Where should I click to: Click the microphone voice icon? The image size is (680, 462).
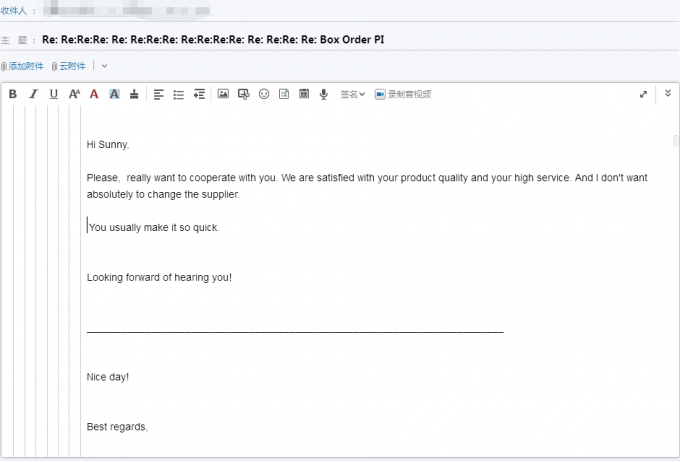click(x=324, y=94)
